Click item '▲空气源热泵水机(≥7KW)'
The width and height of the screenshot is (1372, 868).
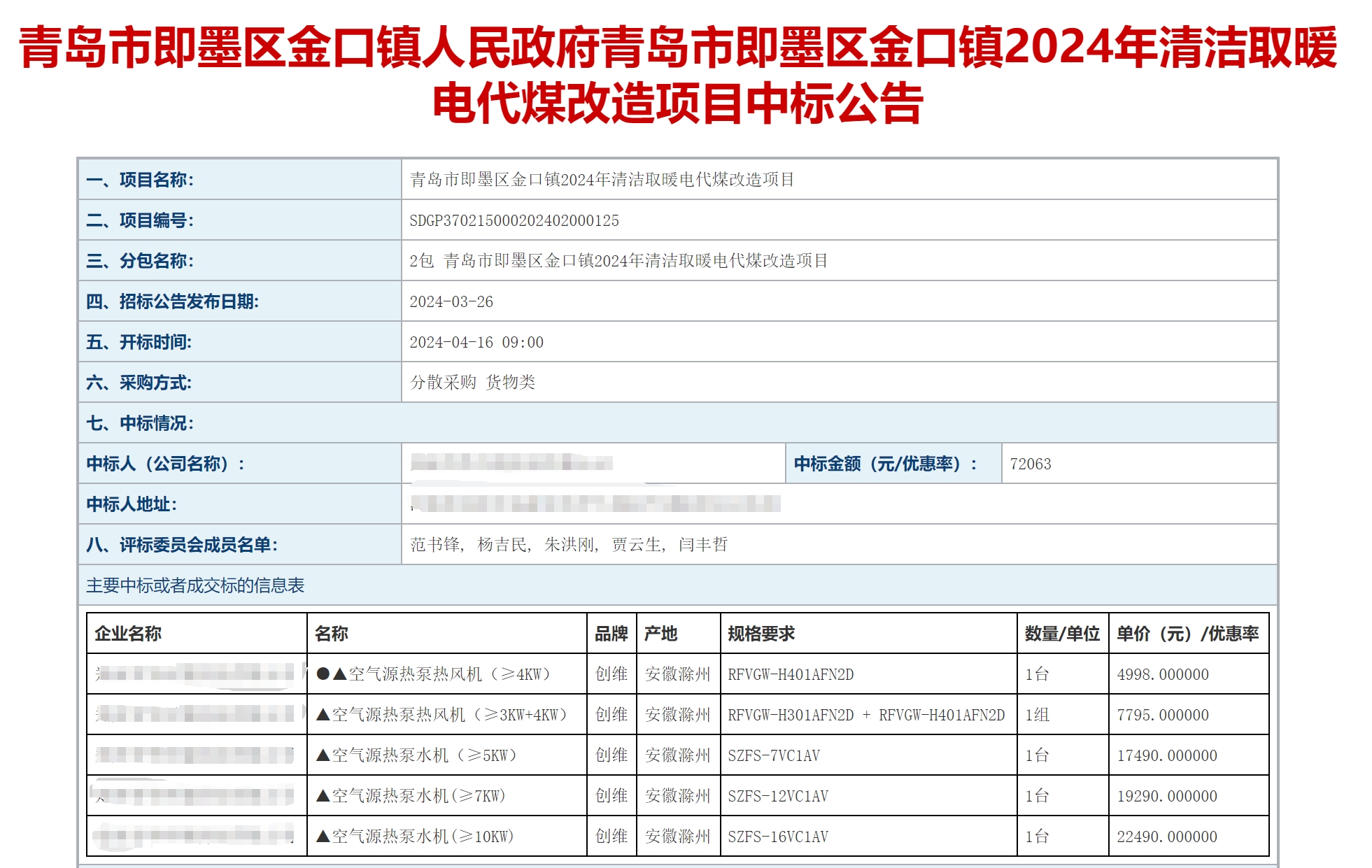click(411, 796)
